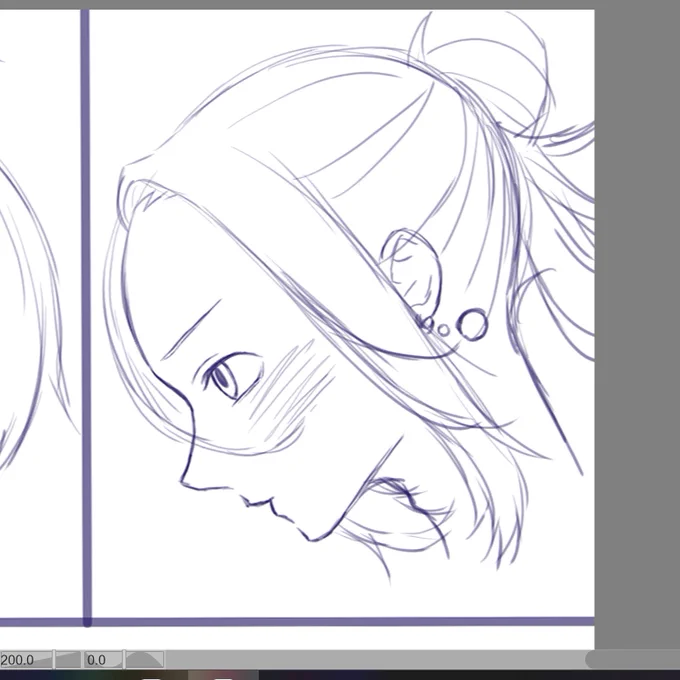Click the horizontal scrollbar thumb under the canvas

[633, 660]
